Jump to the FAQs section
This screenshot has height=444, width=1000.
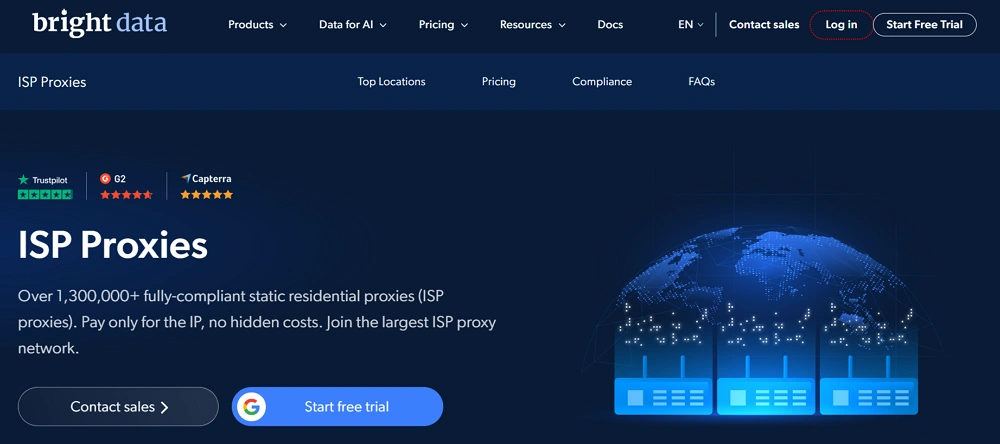pos(702,82)
